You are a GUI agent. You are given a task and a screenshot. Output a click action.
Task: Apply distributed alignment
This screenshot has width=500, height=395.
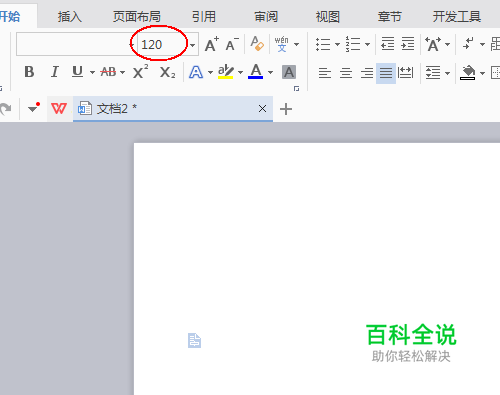tap(406, 72)
